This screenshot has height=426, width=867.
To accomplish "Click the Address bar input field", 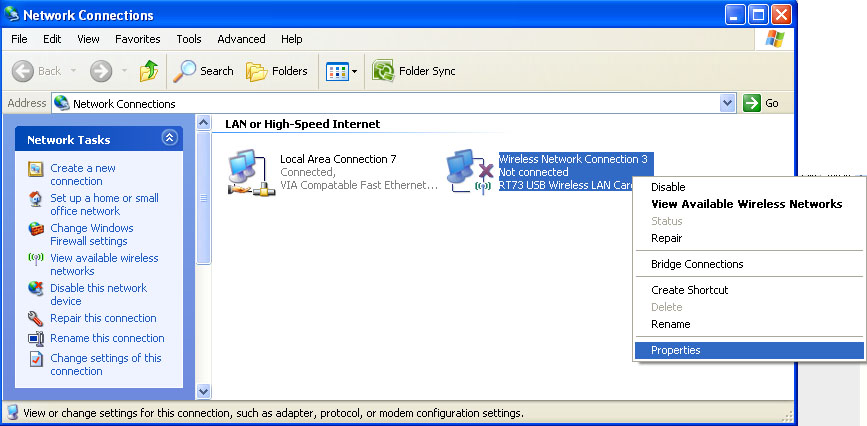I will 390,103.
